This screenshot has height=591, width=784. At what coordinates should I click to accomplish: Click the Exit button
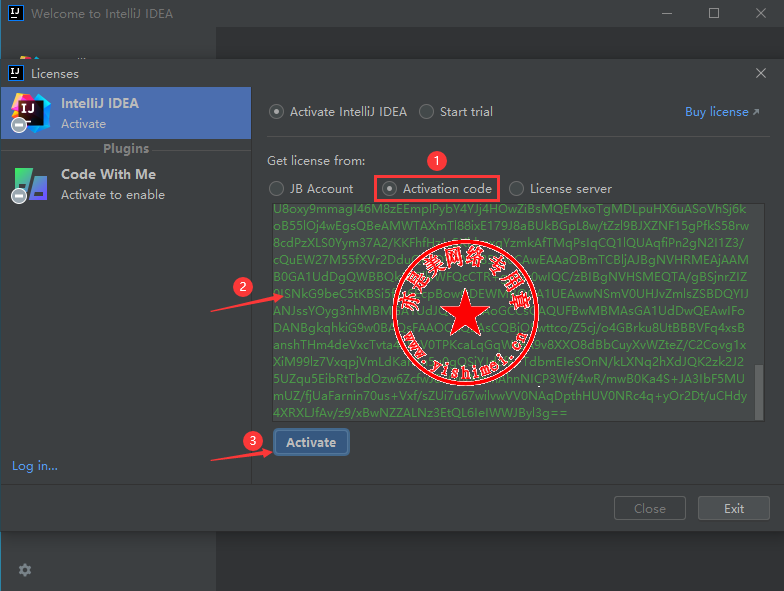click(x=734, y=508)
